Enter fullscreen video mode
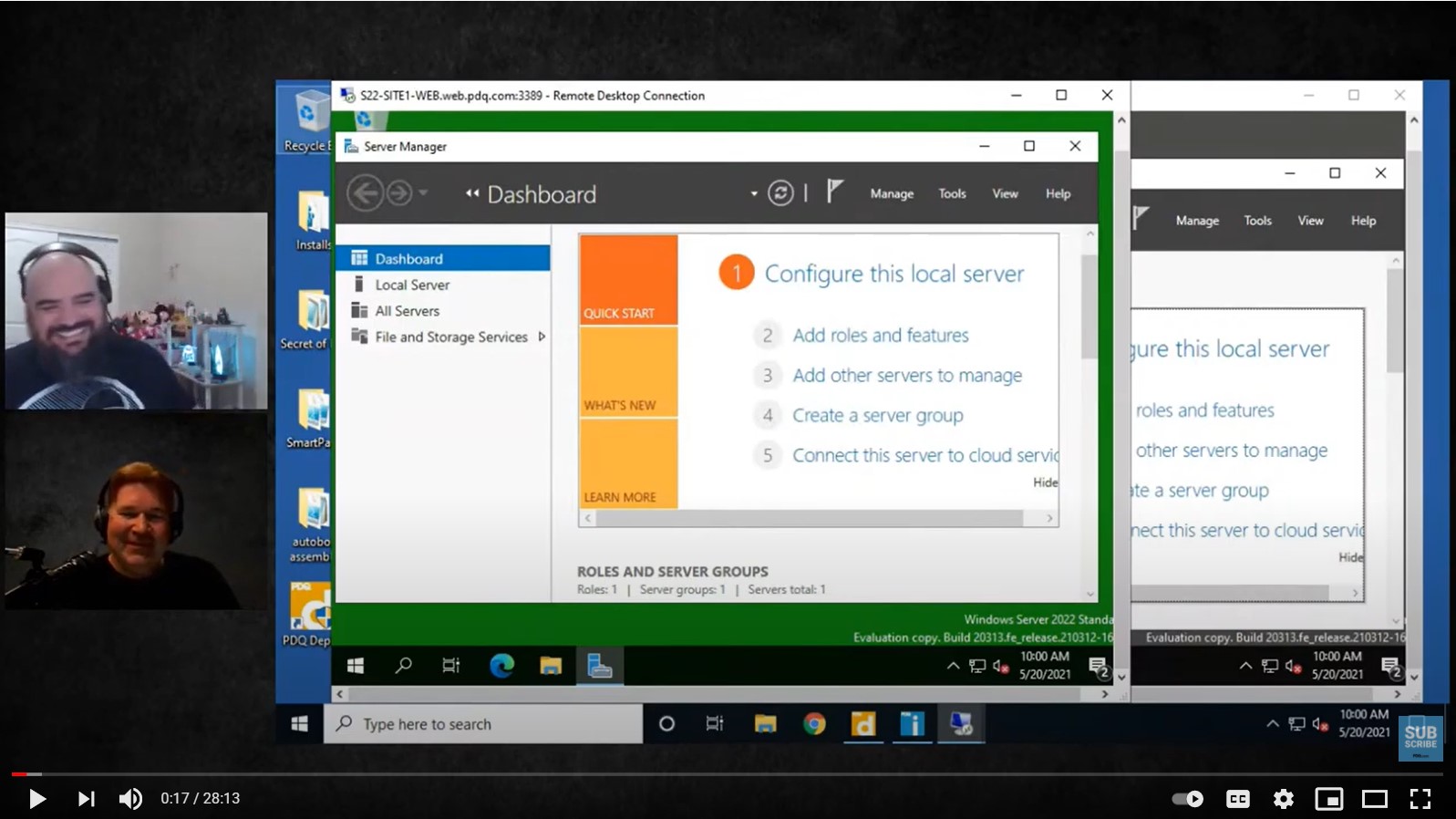This screenshot has width=1456, height=819. (x=1420, y=799)
